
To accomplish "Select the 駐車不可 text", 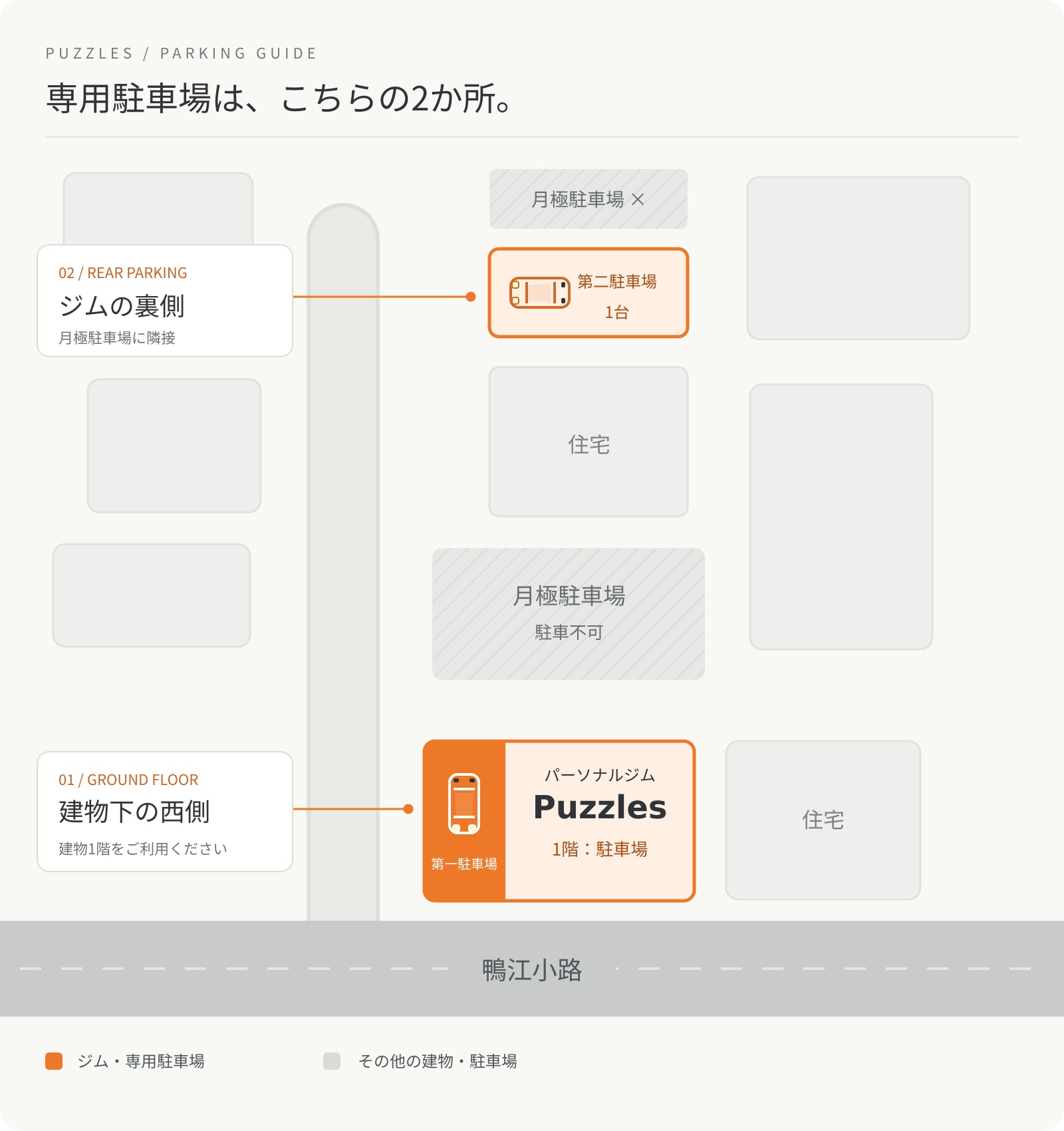I will (569, 632).
